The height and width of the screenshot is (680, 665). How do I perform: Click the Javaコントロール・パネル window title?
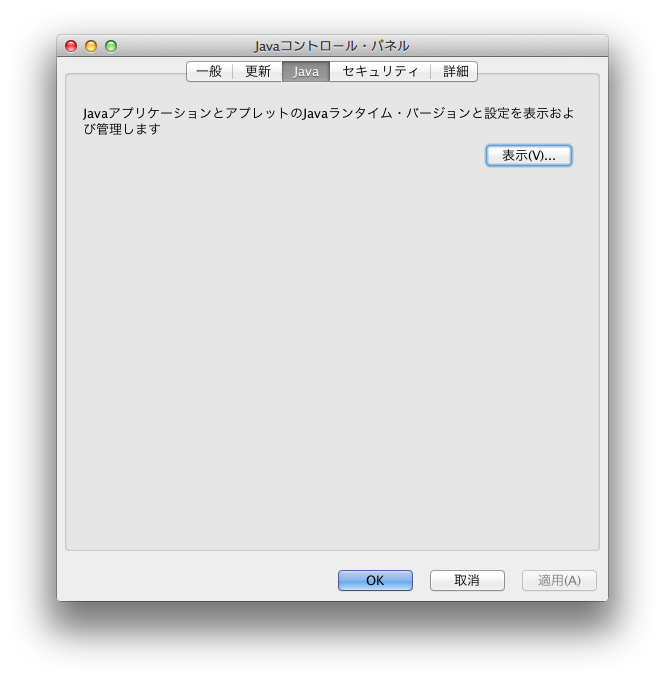point(332,46)
